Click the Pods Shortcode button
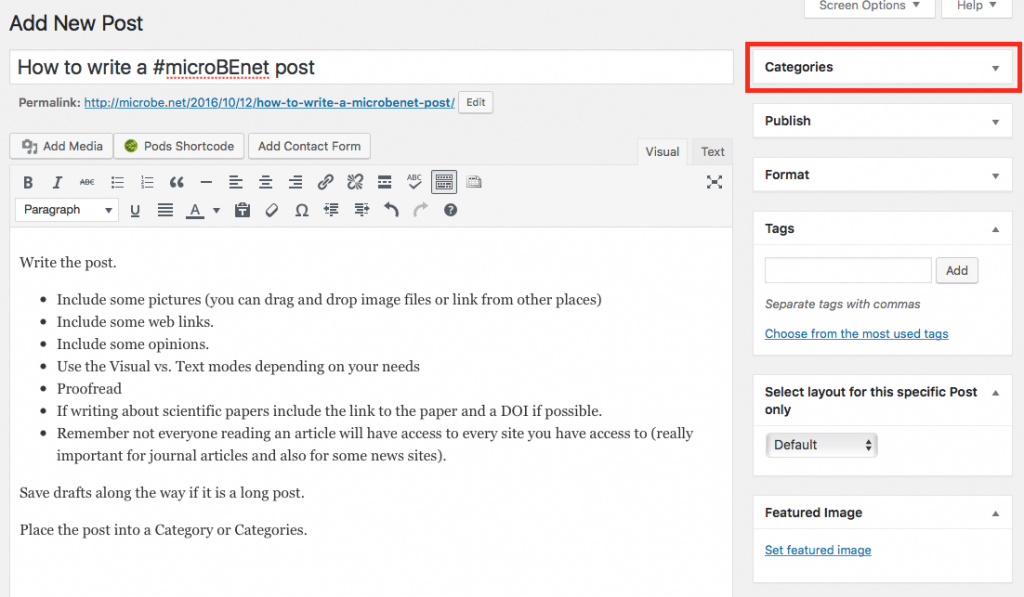The image size is (1024, 597). (x=179, y=146)
